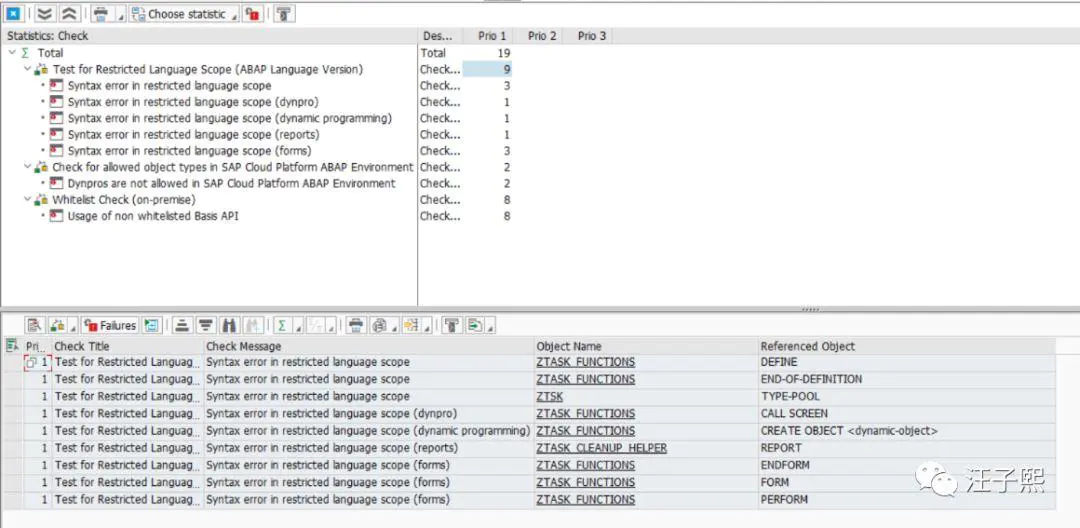
Task: Open the Choose statistic dropdown
Action: [184, 14]
